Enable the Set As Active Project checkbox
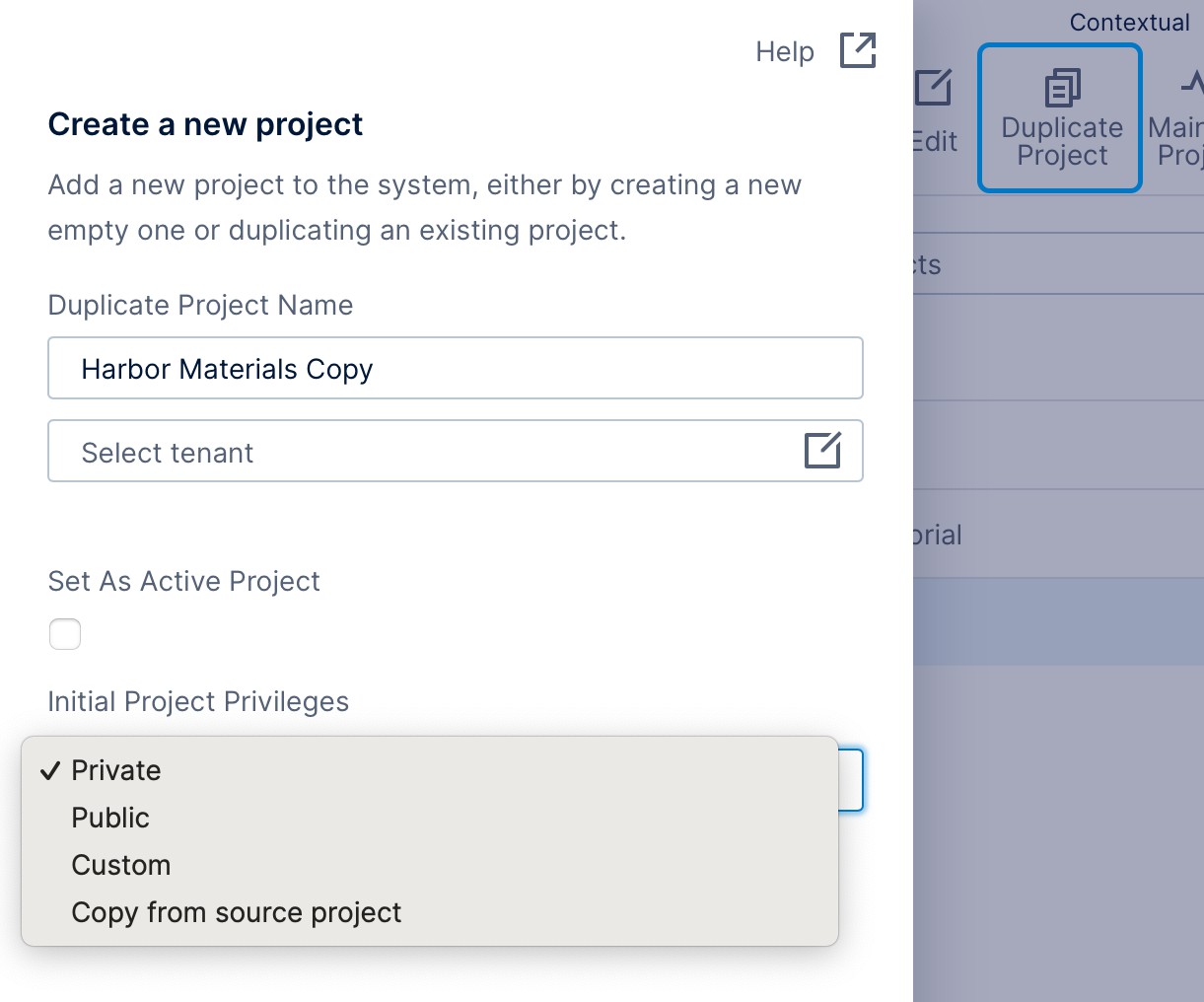This screenshot has width=1204, height=1002. point(64,633)
